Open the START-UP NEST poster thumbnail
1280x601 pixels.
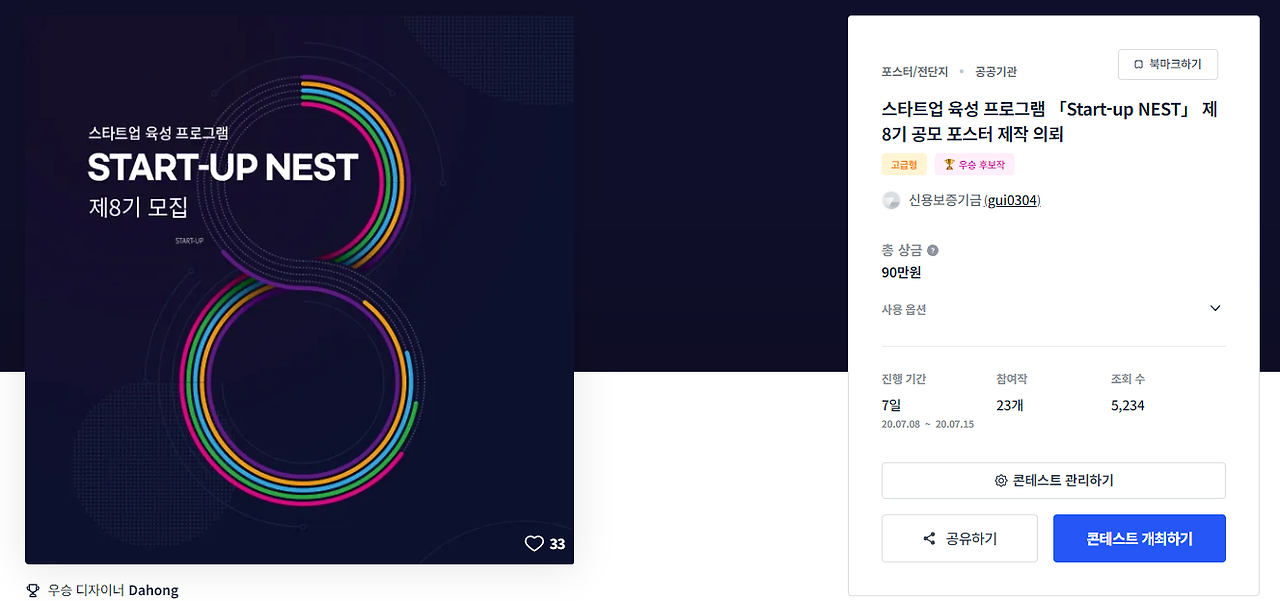point(299,290)
